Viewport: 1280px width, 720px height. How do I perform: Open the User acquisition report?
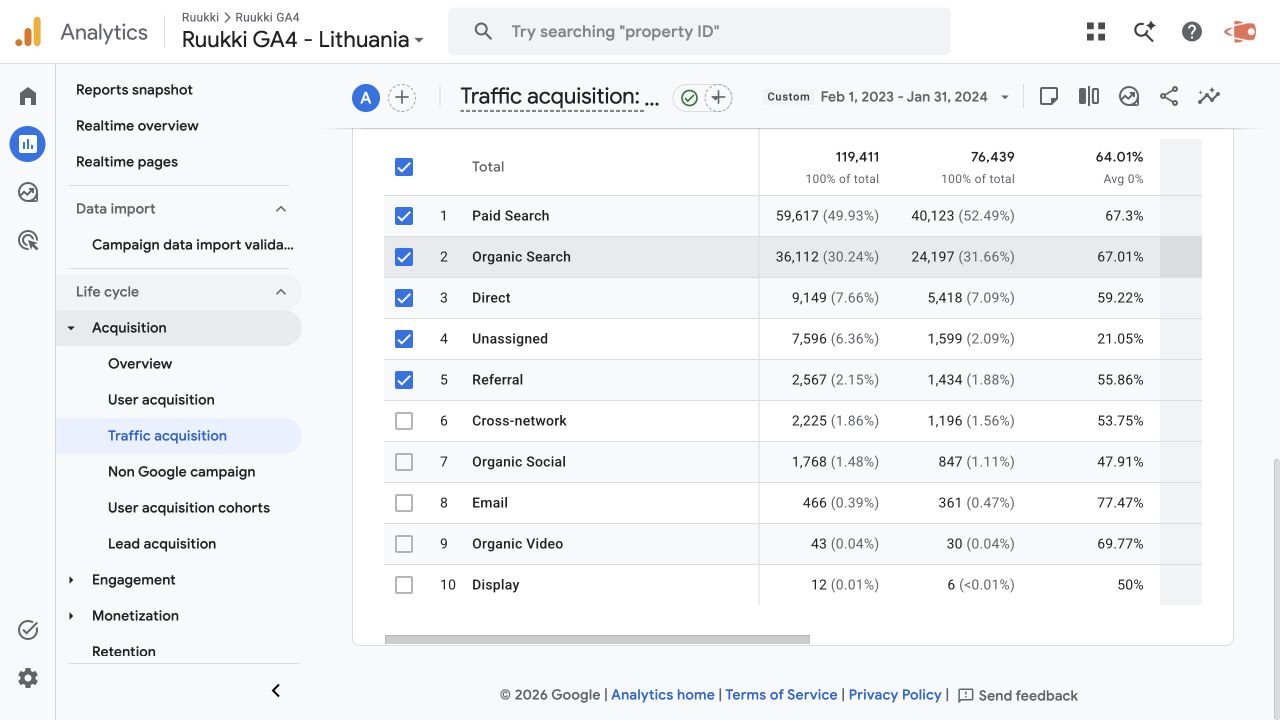pos(161,400)
